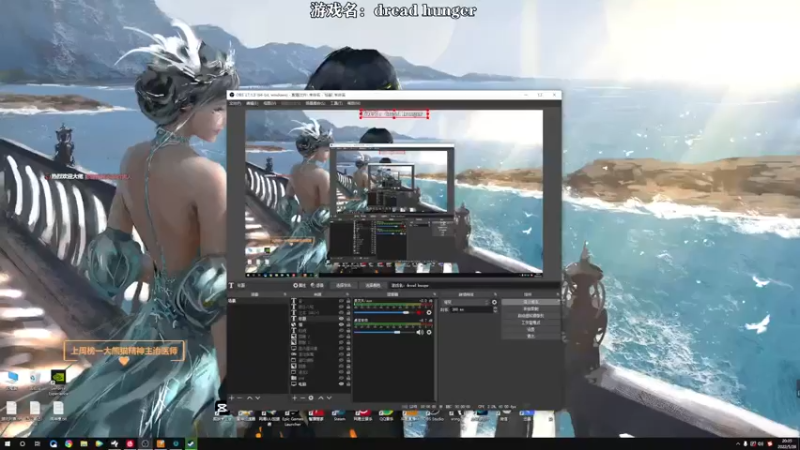Open the CapCut desktop shortcut icon

[x=221, y=410]
